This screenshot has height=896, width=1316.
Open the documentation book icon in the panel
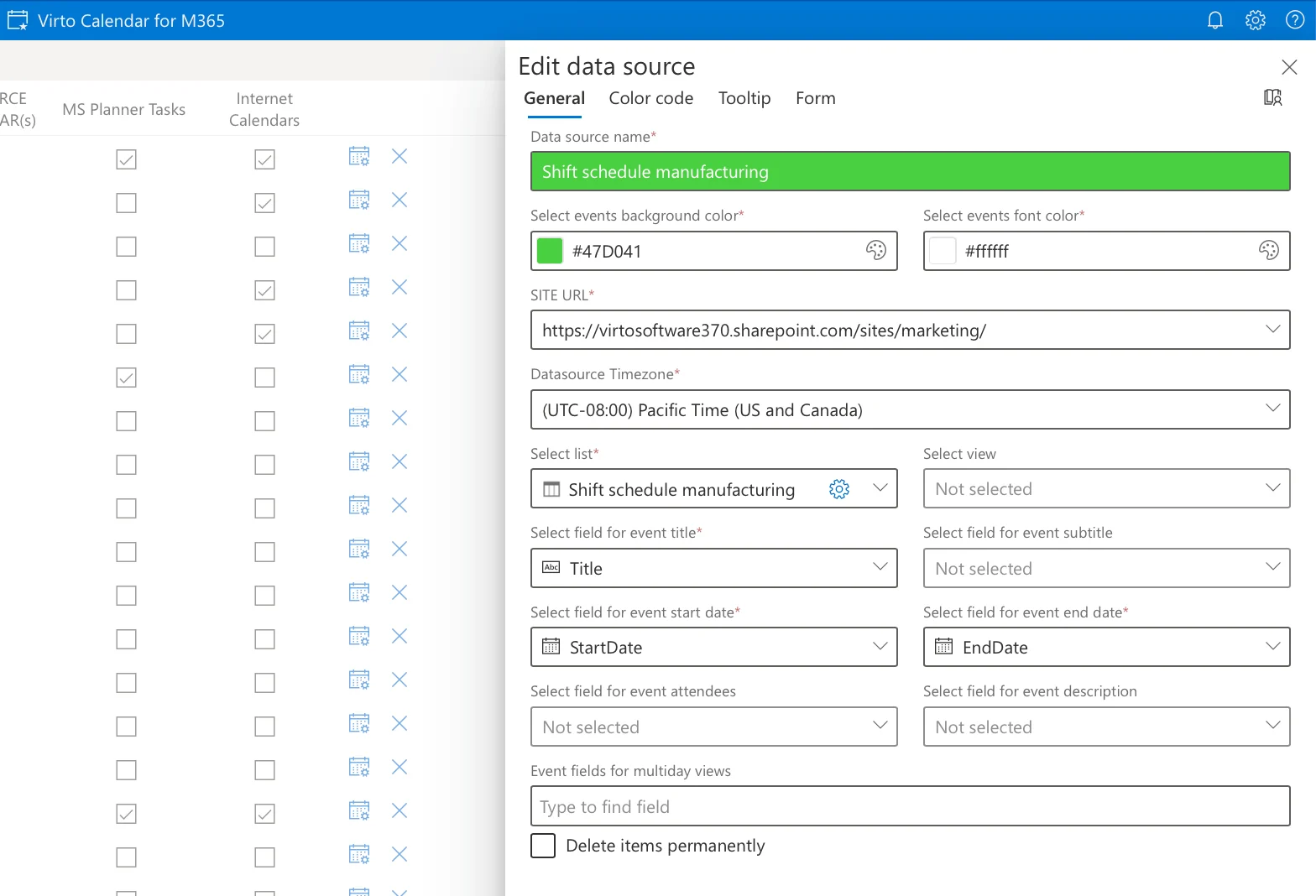pyautogui.click(x=1272, y=97)
